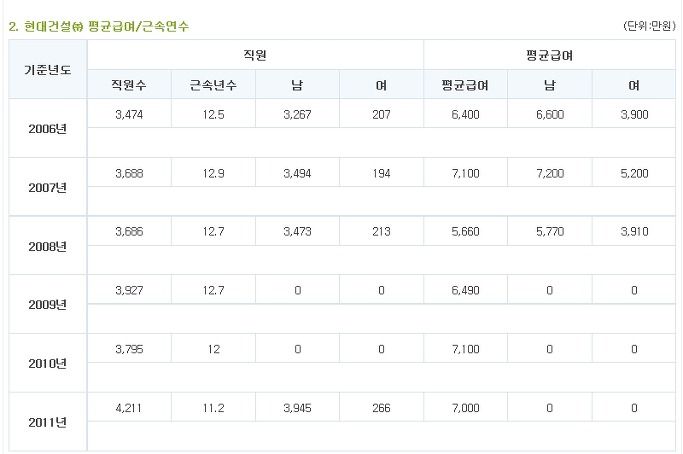Select the '근속년수' column header
The image size is (683, 454).
click(x=213, y=85)
